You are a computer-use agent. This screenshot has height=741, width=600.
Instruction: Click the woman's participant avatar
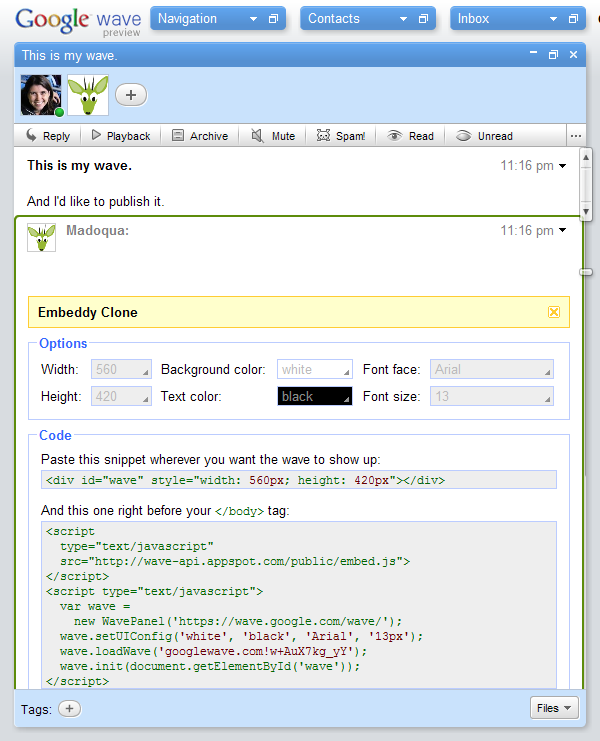click(x=41, y=95)
